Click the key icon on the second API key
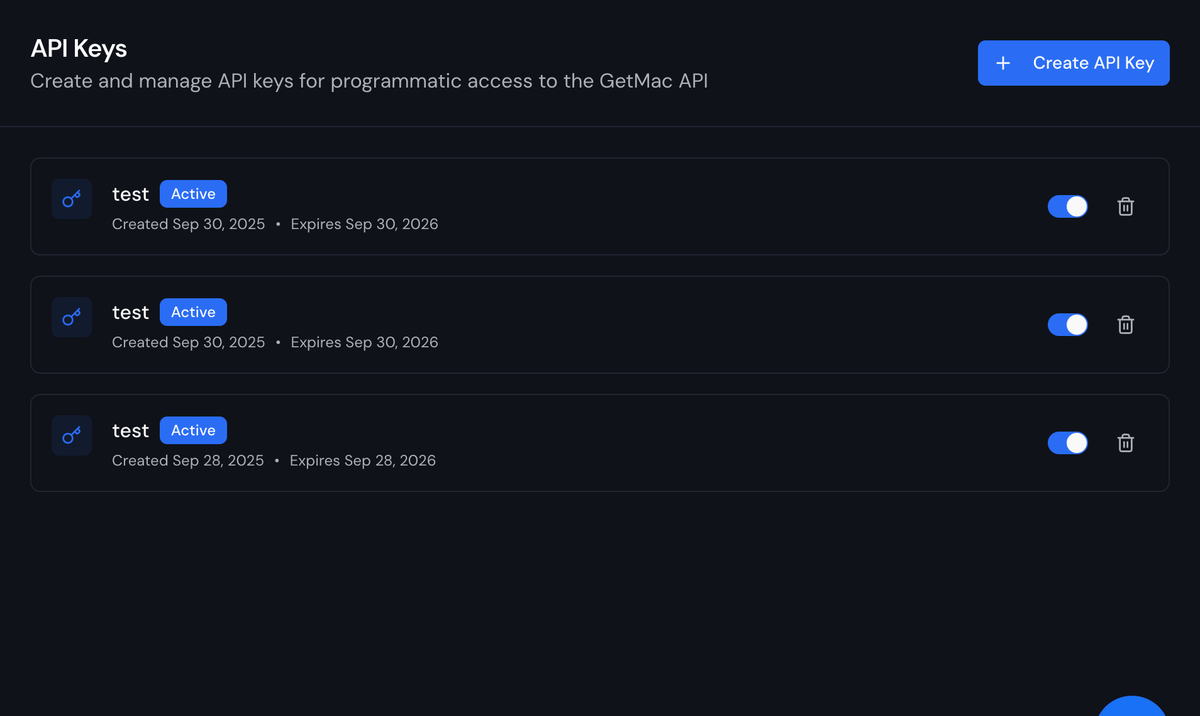Image resolution: width=1200 pixels, height=716 pixels. (71, 317)
